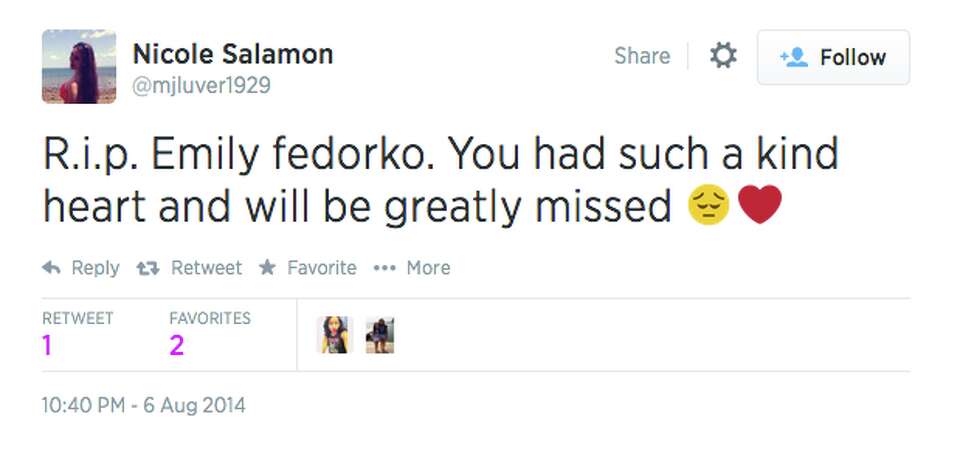Click the Share link
This screenshot has height=462, width=960.
[641, 56]
